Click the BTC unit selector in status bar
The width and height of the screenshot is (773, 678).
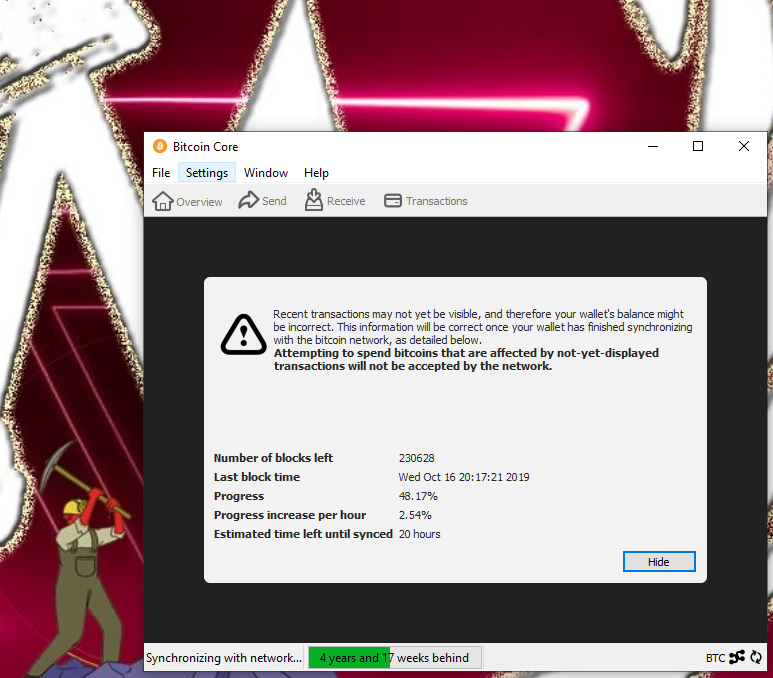click(x=715, y=658)
